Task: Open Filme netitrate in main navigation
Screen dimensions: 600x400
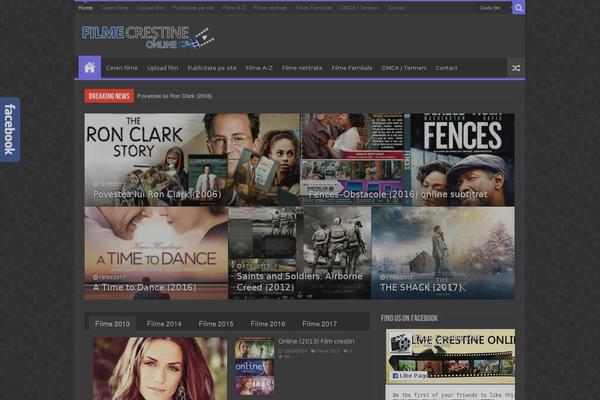Action: 302,68
